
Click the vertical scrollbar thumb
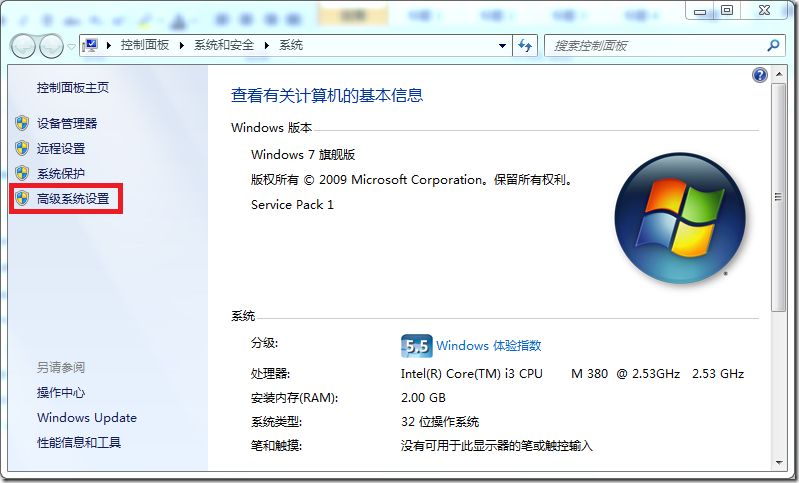(778, 197)
